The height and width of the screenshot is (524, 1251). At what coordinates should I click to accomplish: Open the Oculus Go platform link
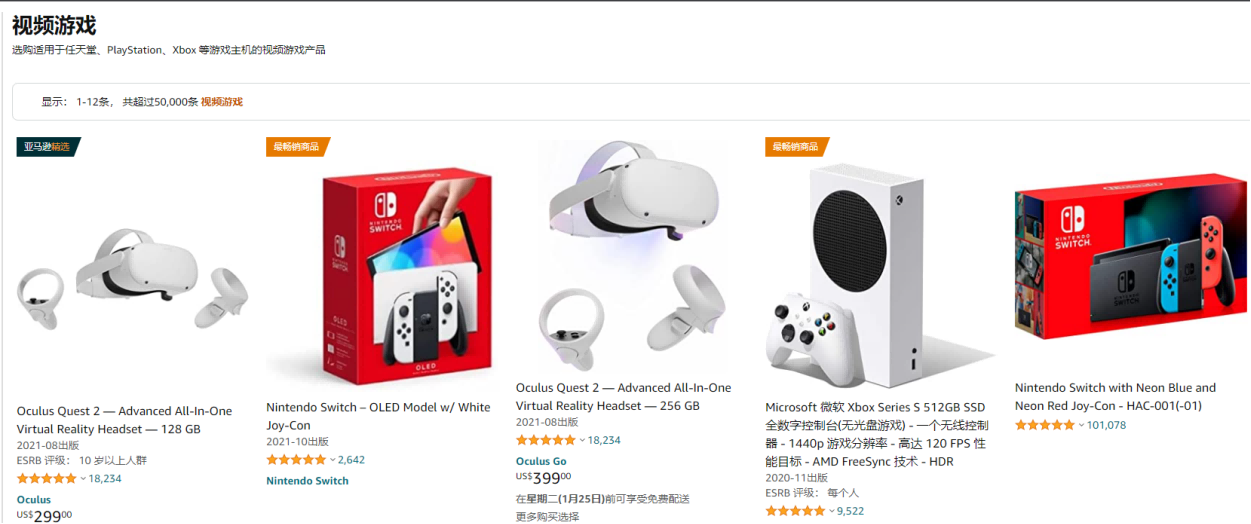pos(541,461)
